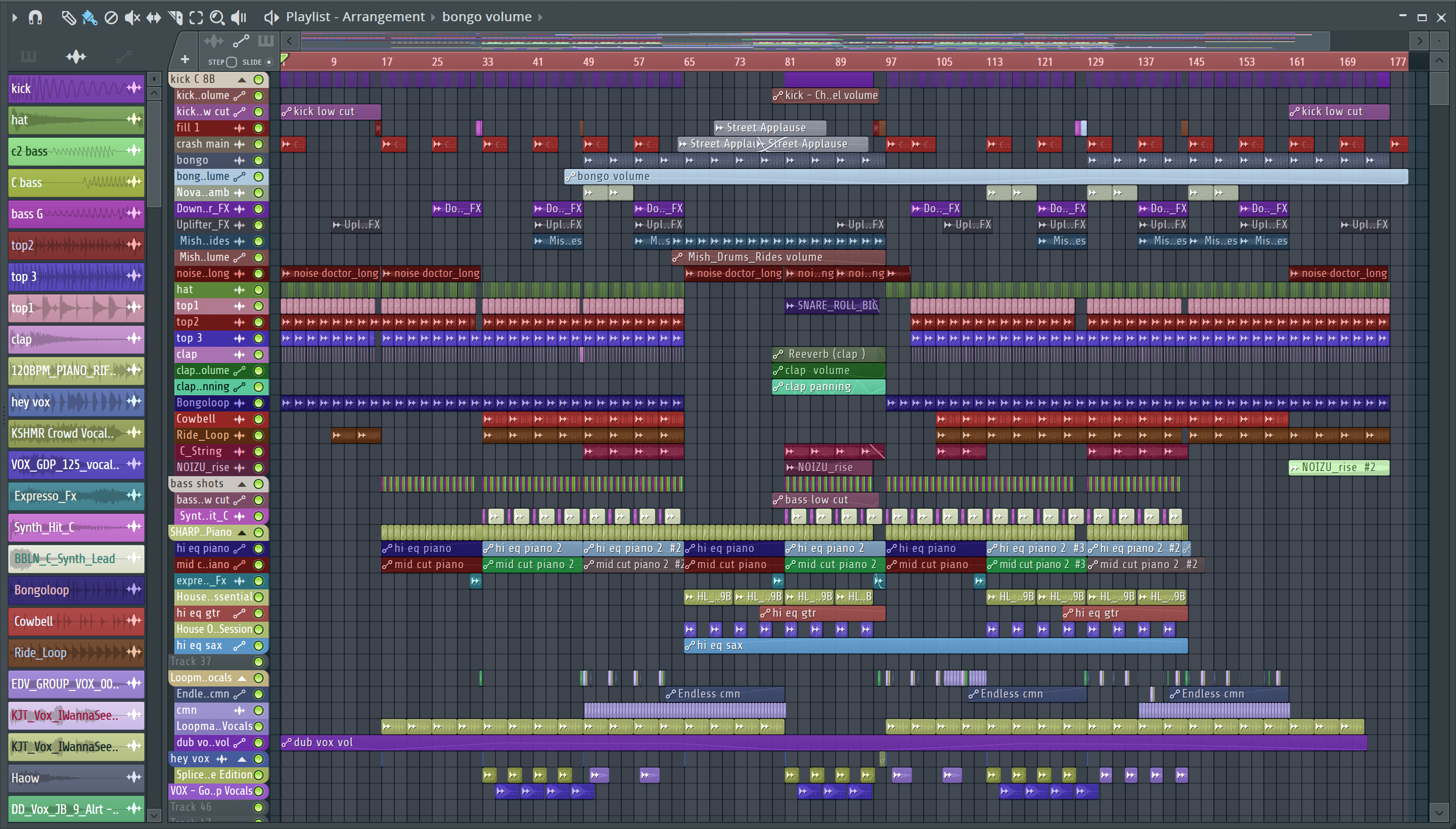
Task: Pick the kick sample in picker
Action: [76, 88]
